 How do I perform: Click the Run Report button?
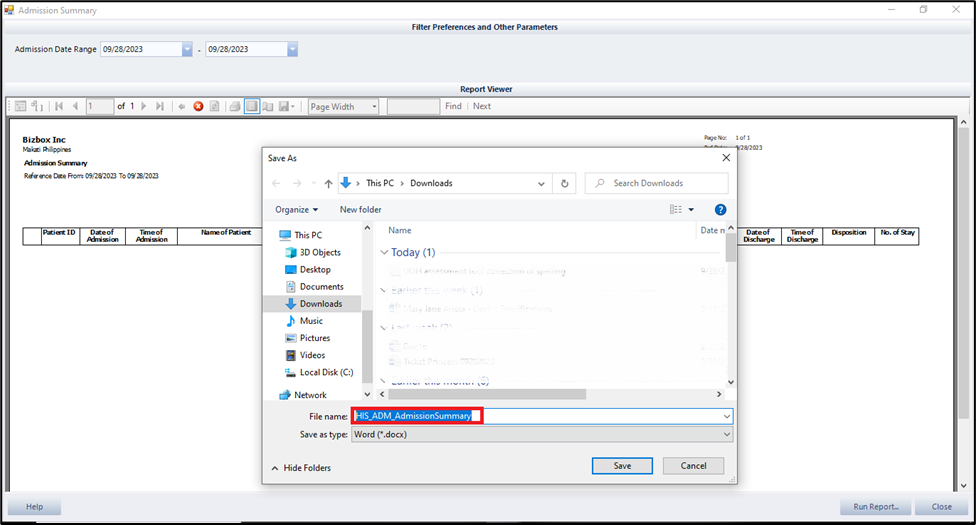tap(875, 507)
